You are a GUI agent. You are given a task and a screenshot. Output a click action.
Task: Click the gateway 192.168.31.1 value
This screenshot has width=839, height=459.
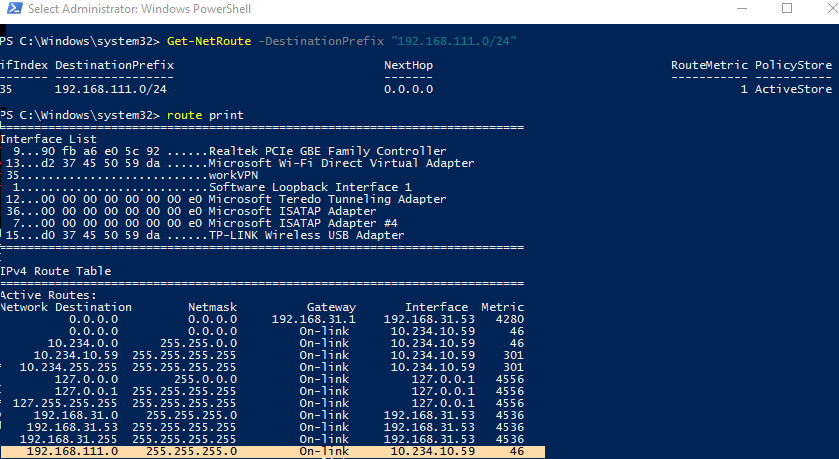click(314, 319)
